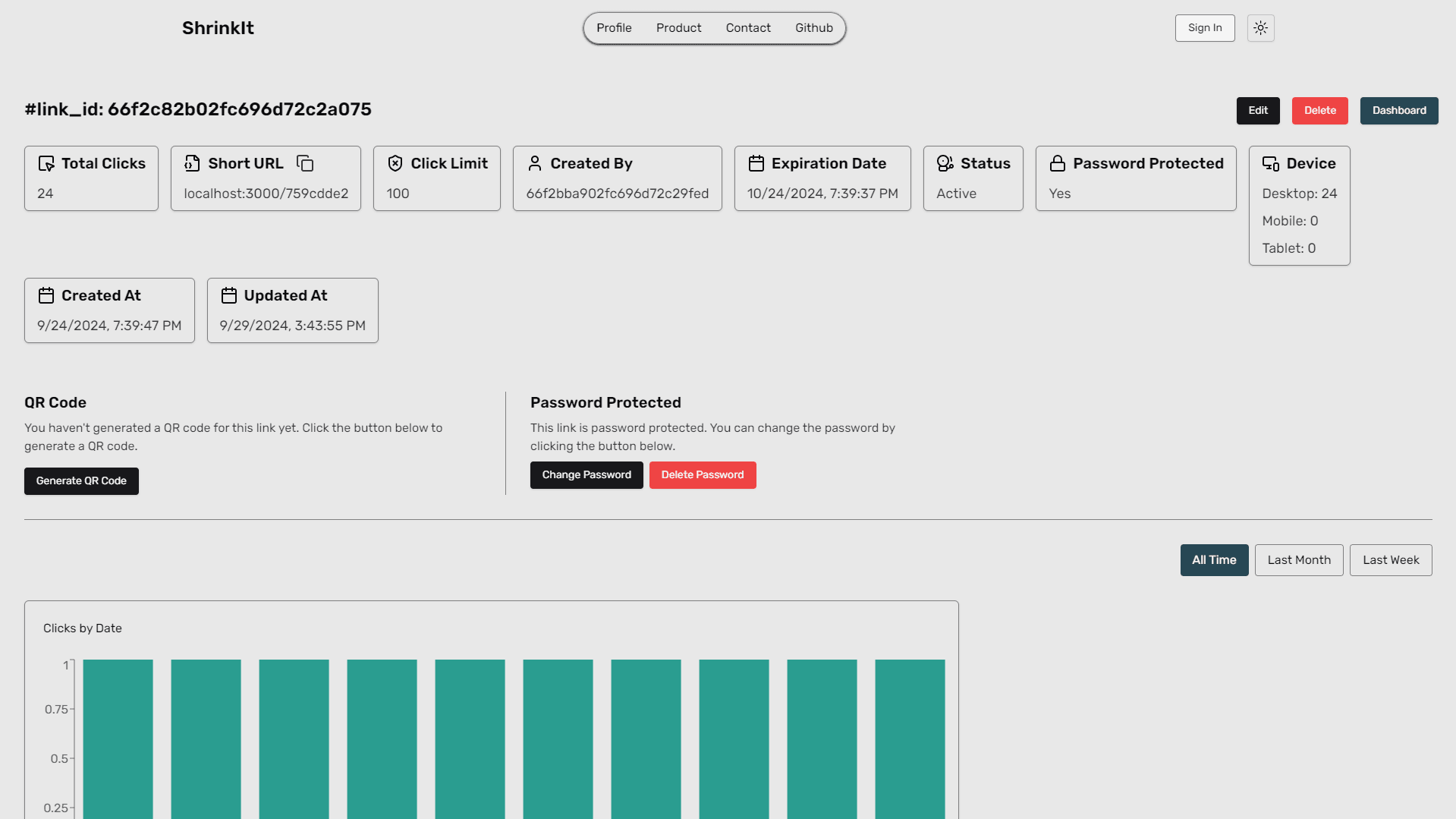
Task: Click the Edit button
Action: [1258, 111]
